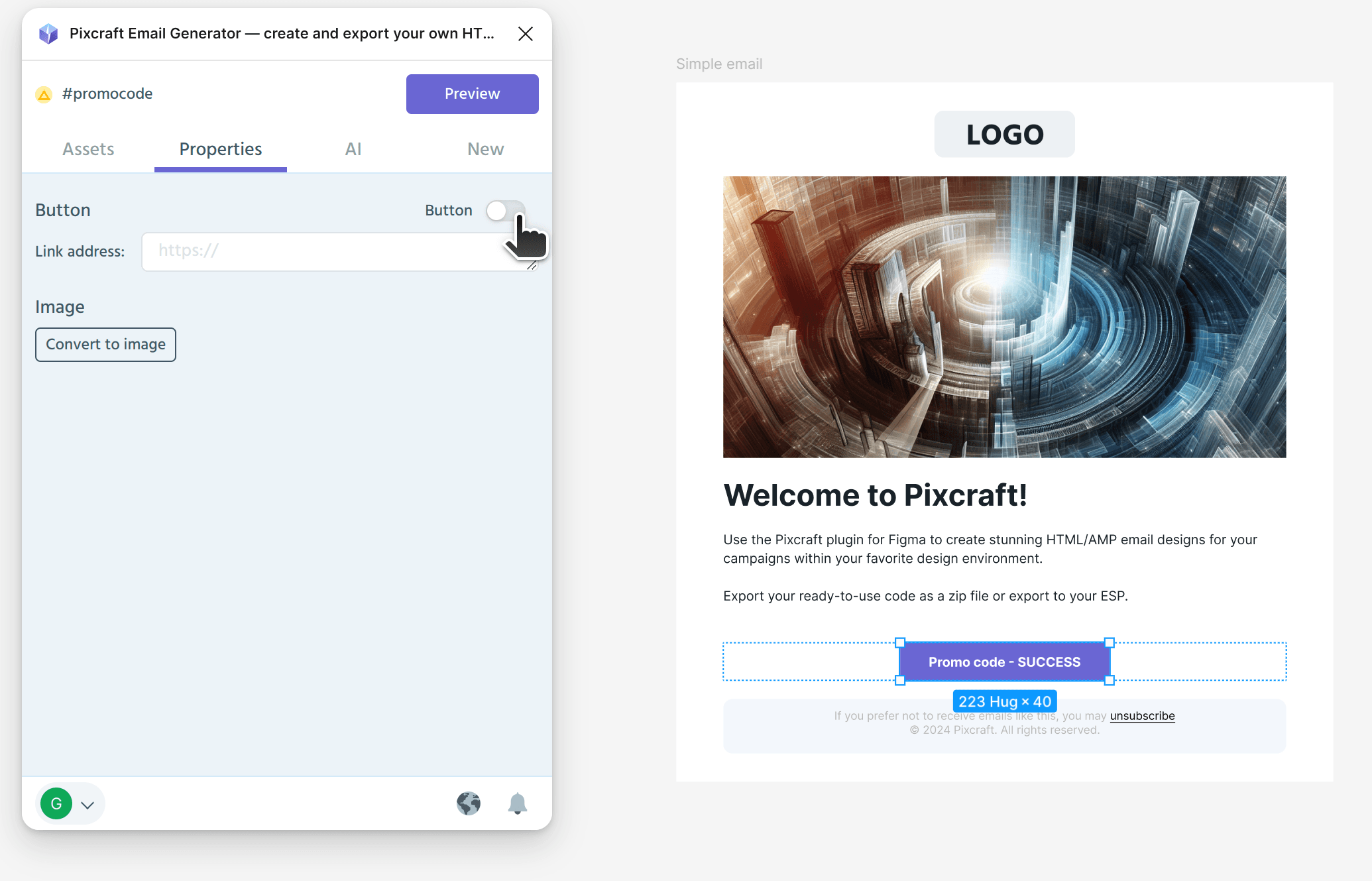Click the unsubscribe link in email
The image size is (1372, 881).
(x=1142, y=715)
